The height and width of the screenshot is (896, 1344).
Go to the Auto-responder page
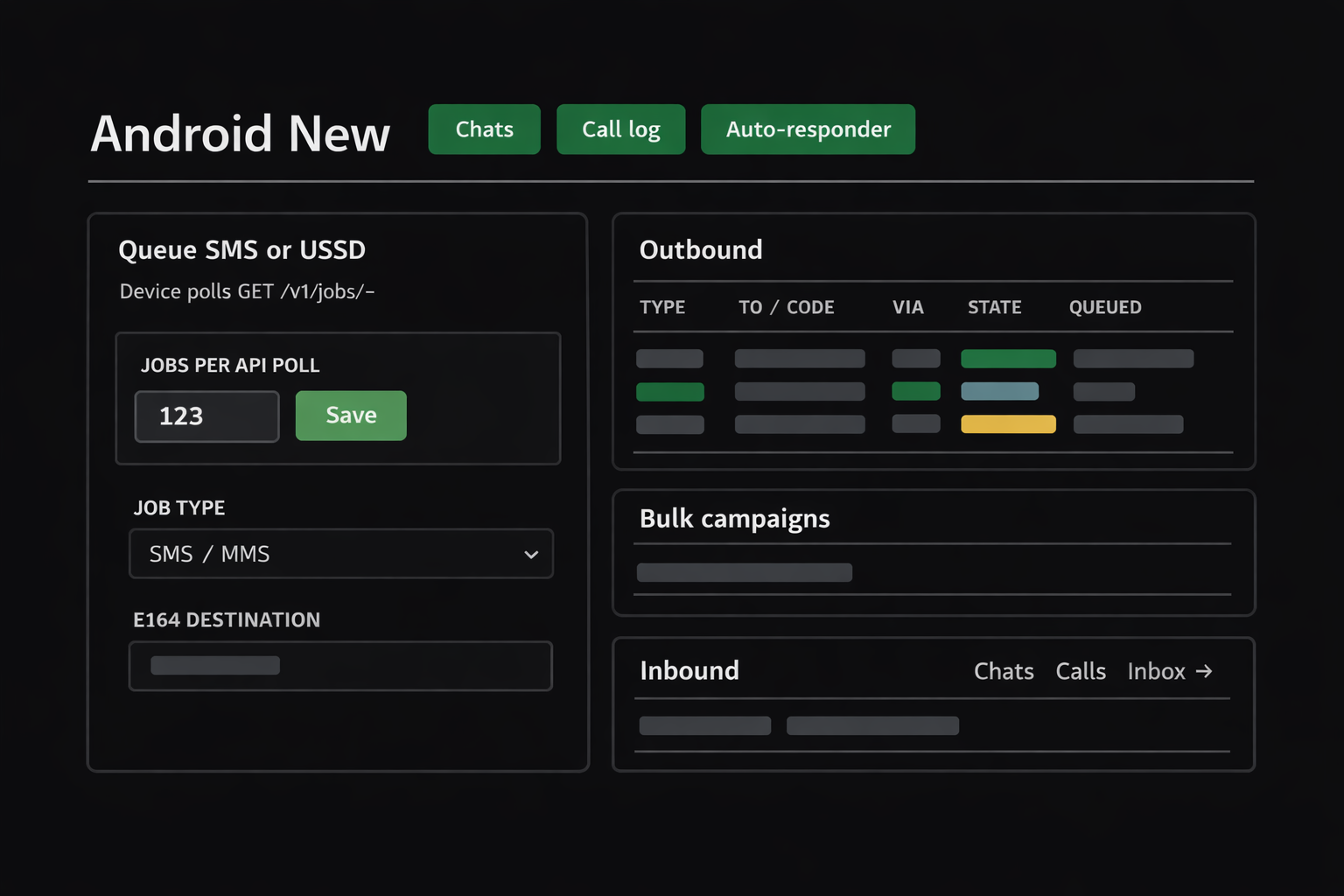point(808,129)
